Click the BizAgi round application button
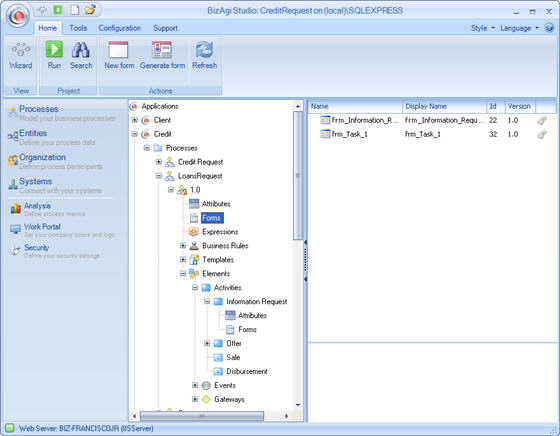The height and width of the screenshot is (436, 560). pos(18,16)
